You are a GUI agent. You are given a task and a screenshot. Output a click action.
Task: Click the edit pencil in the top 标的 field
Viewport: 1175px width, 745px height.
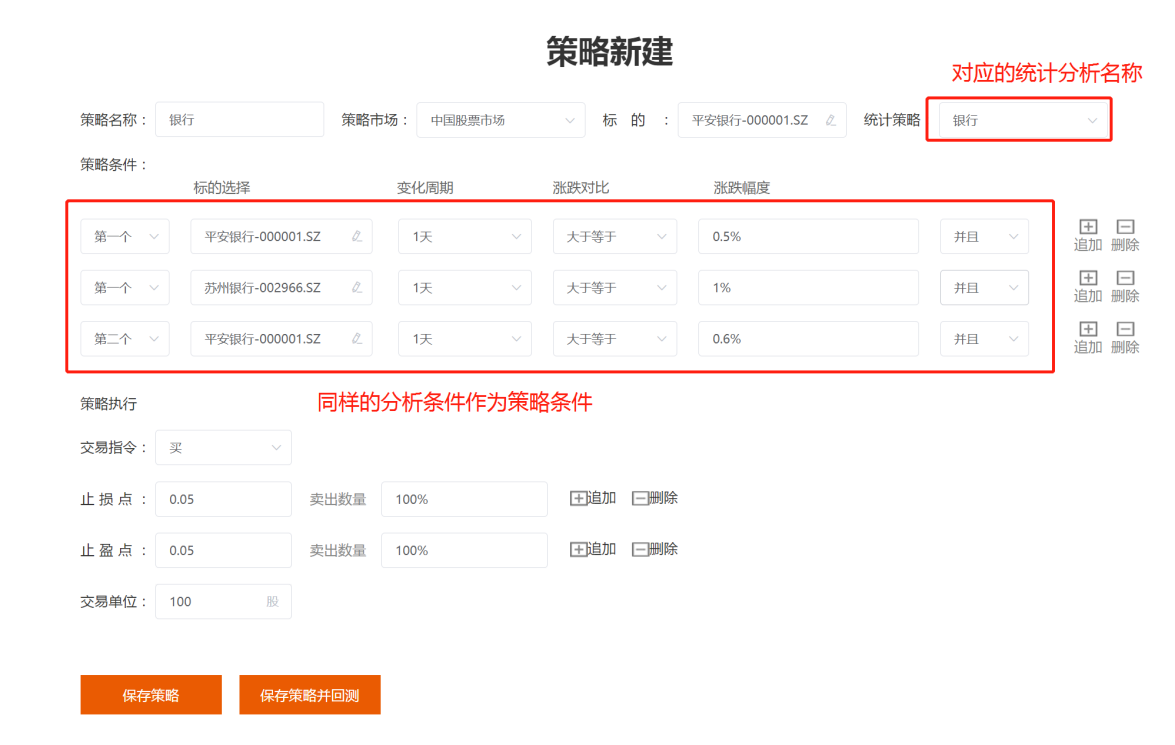click(830, 120)
